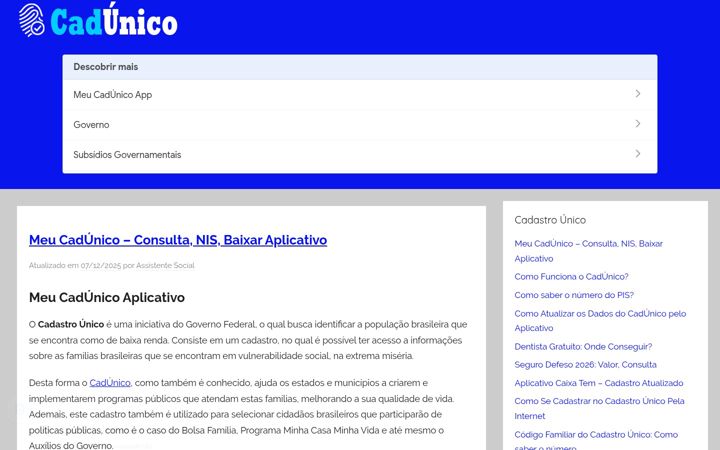Open sidebar link Como Atualizar os Dados do CadÚnico
720x450 pixels.
[600, 321]
